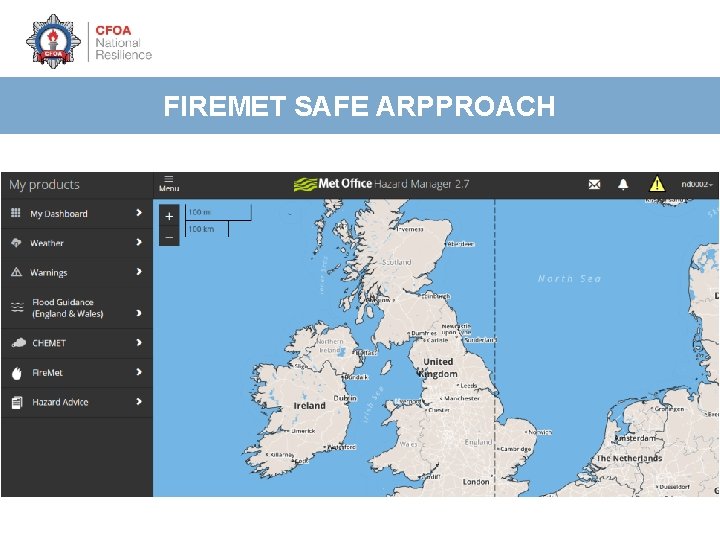This screenshot has height=540, width=720.
Task: Click the Warnings triangle icon
Action: (x=16, y=272)
